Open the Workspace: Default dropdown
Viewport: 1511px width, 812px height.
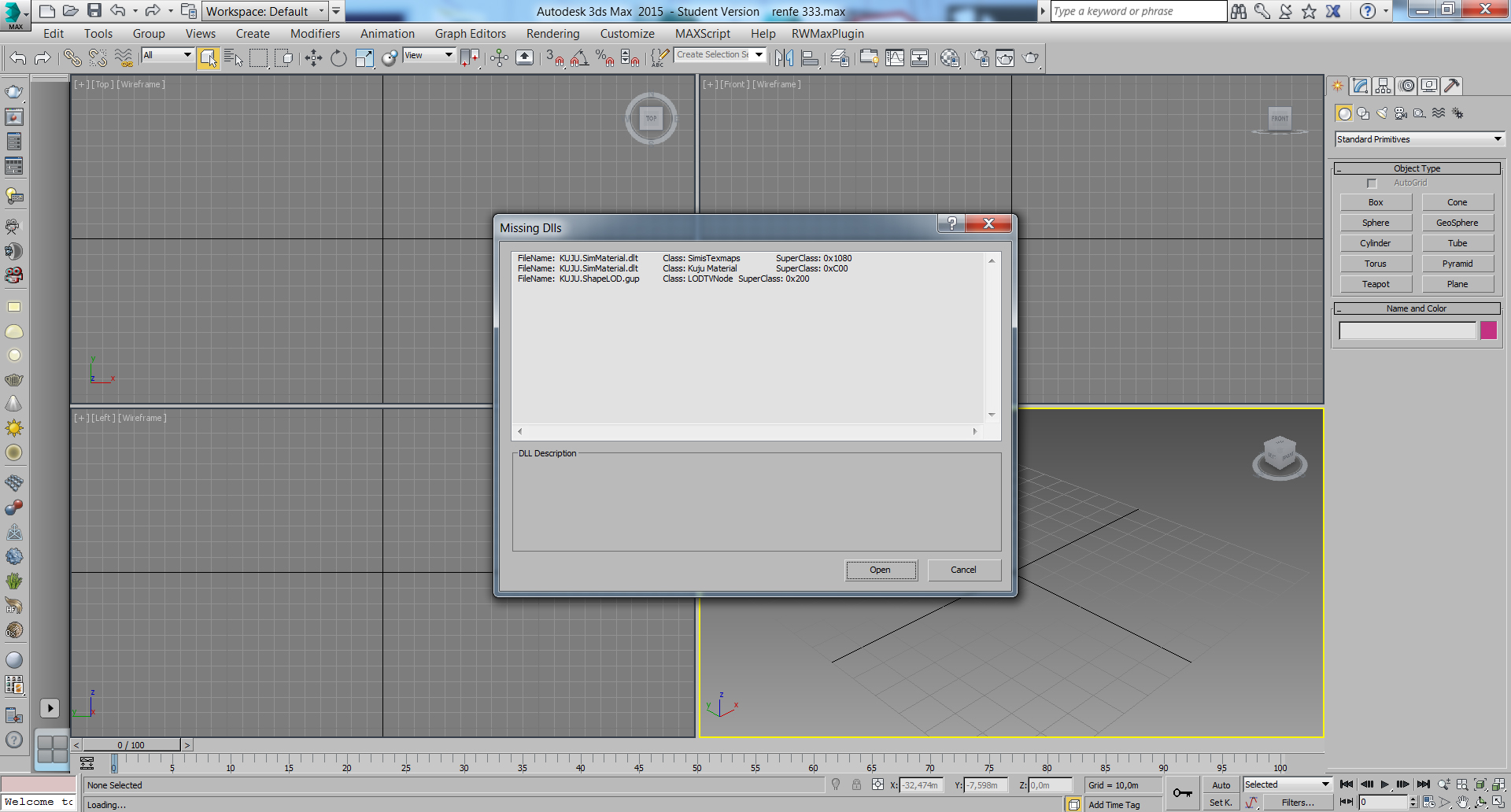click(264, 11)
